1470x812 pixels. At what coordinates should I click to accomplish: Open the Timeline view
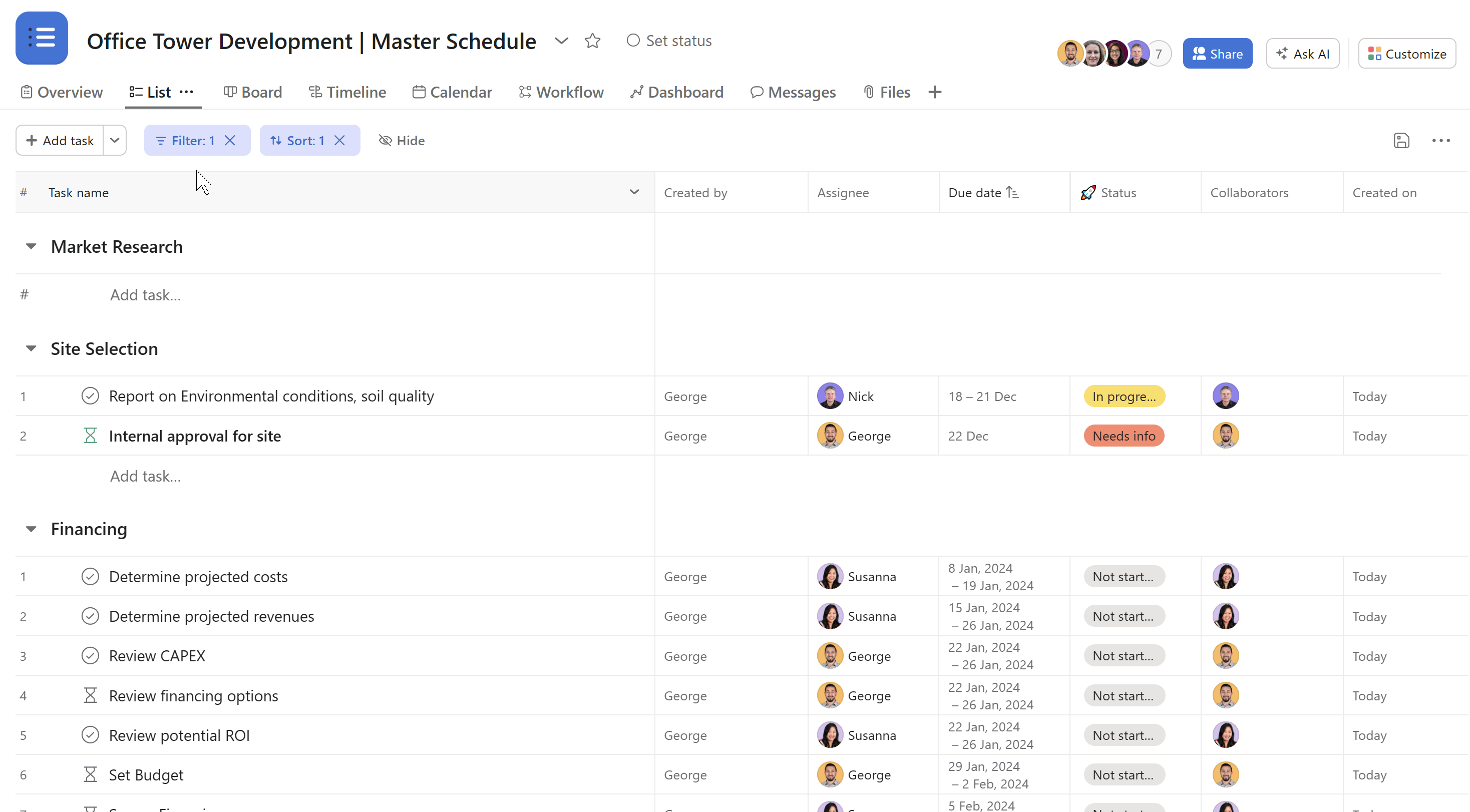pyautogui.click(x=347, y=92)
